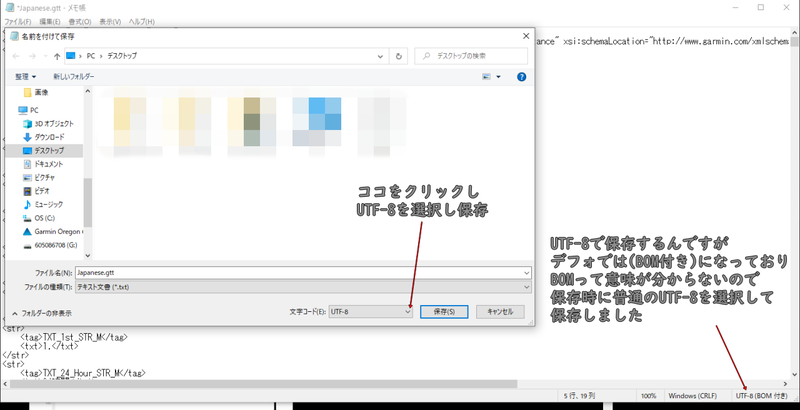Open recent locations dropdown arrow

pos(45,56)
